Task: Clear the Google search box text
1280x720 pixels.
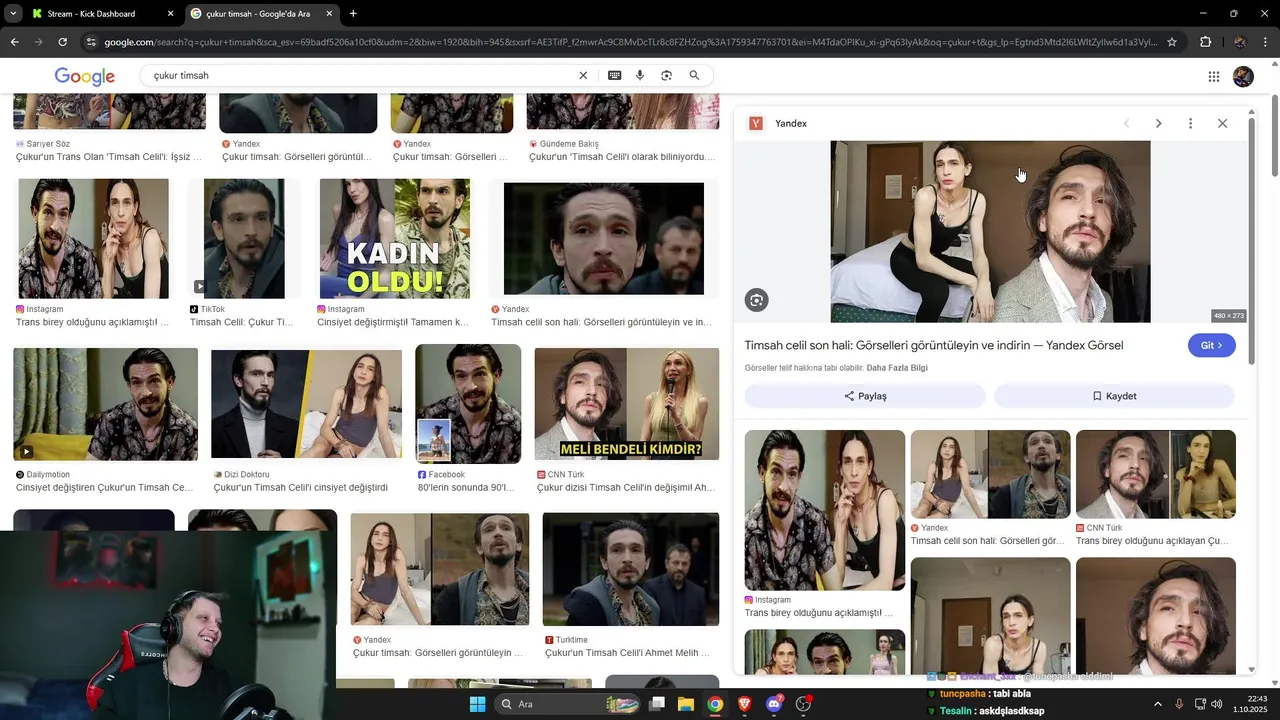Action: (584, 76)
